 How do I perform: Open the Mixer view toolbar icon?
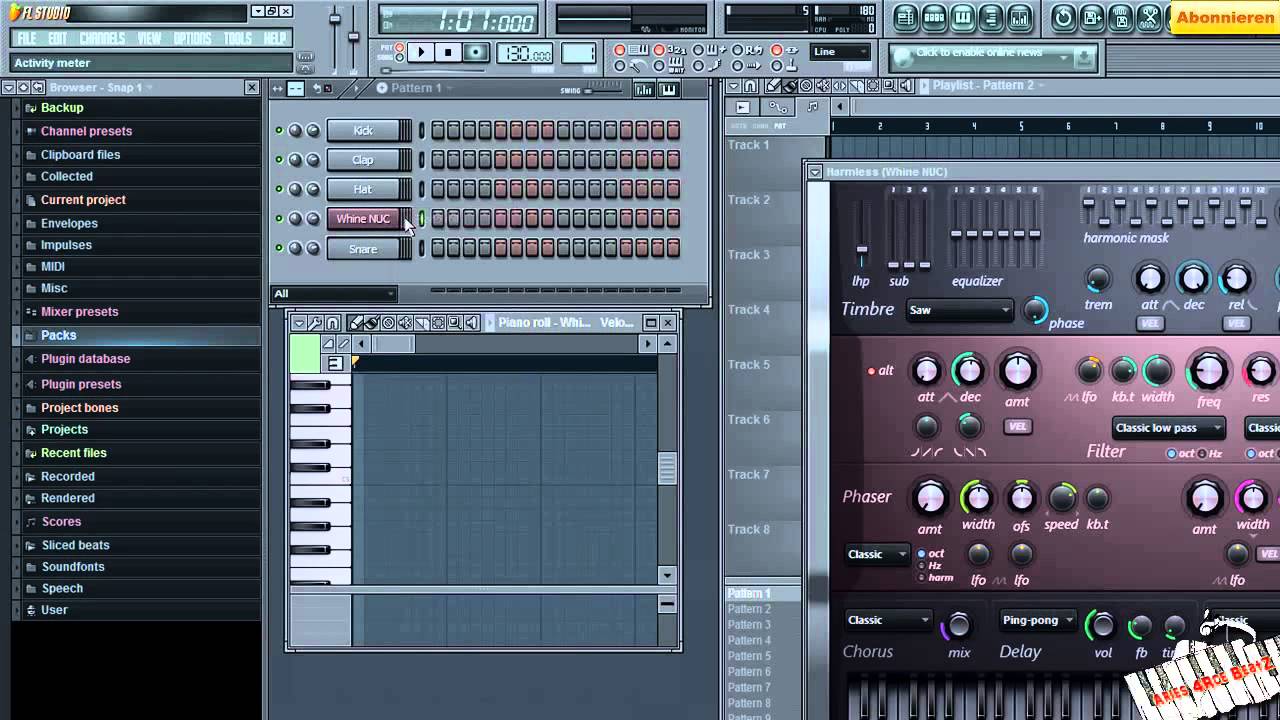(1020, 17)
